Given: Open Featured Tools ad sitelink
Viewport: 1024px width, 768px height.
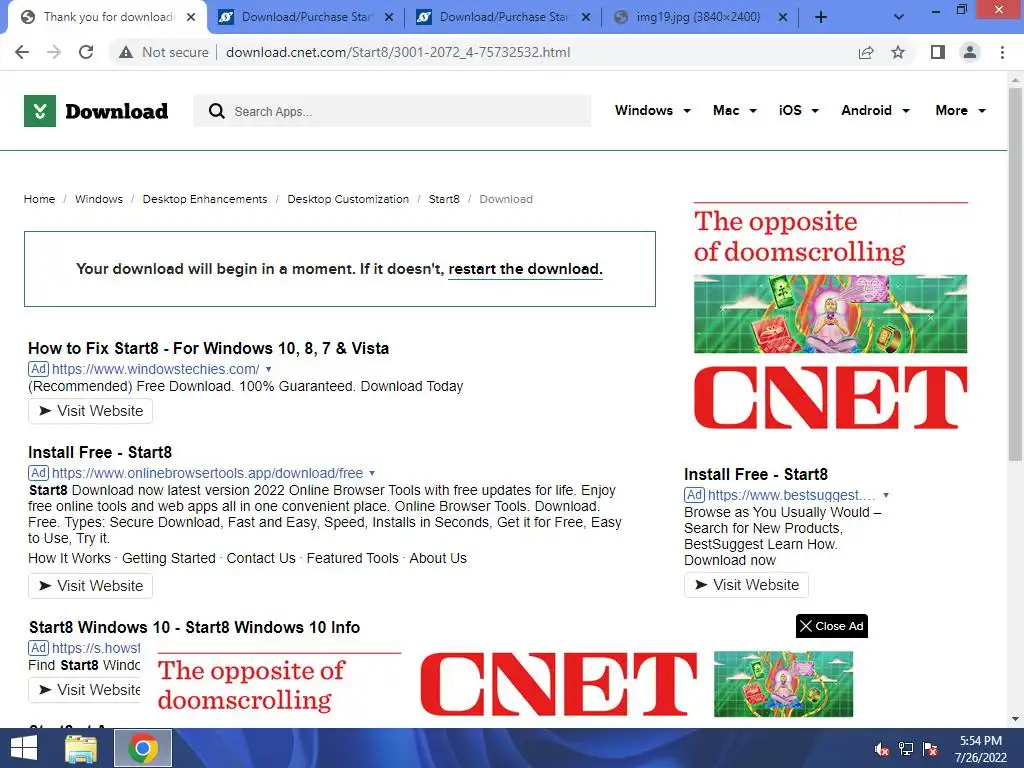Looking at the screenshot, I should (x=353, y=558).
